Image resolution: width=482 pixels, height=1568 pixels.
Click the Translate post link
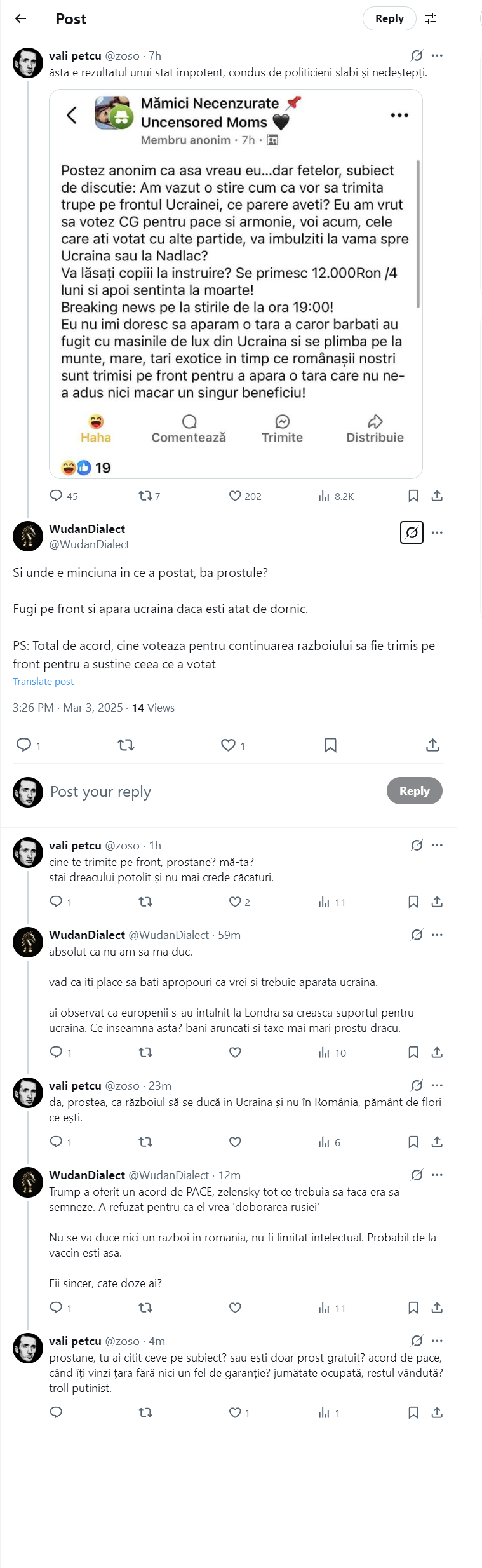click(x=43, y=682)
